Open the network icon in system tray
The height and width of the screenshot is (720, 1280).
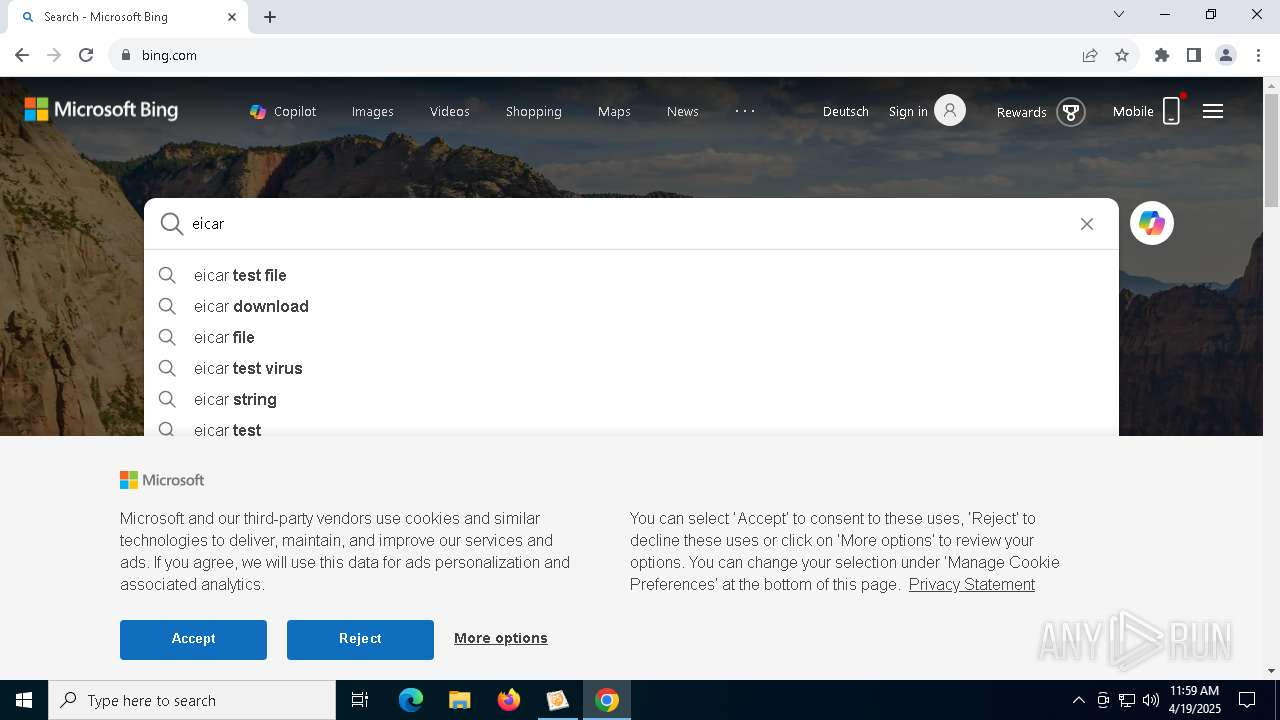point(1127,700)
